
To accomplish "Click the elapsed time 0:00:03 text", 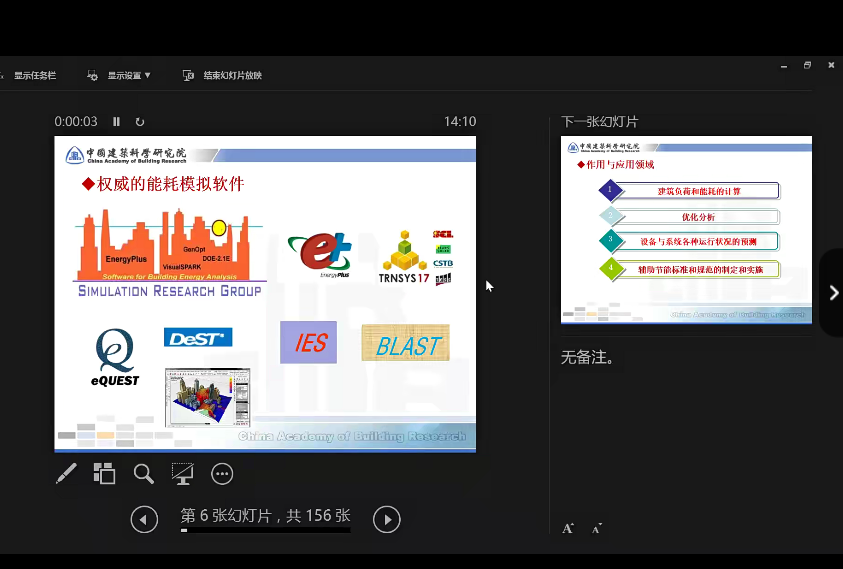I will coord(76,122).
